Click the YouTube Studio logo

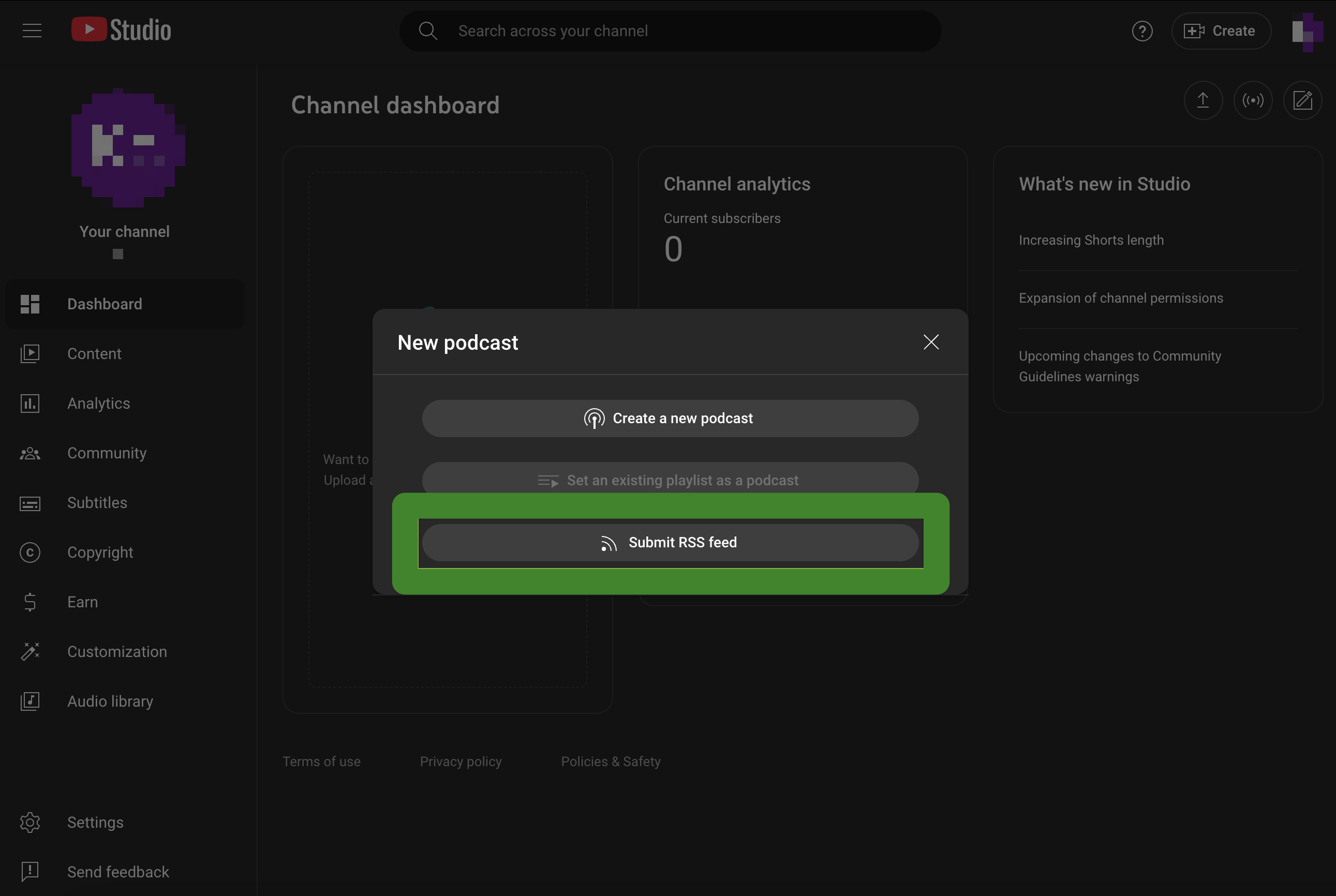point(121,31)
